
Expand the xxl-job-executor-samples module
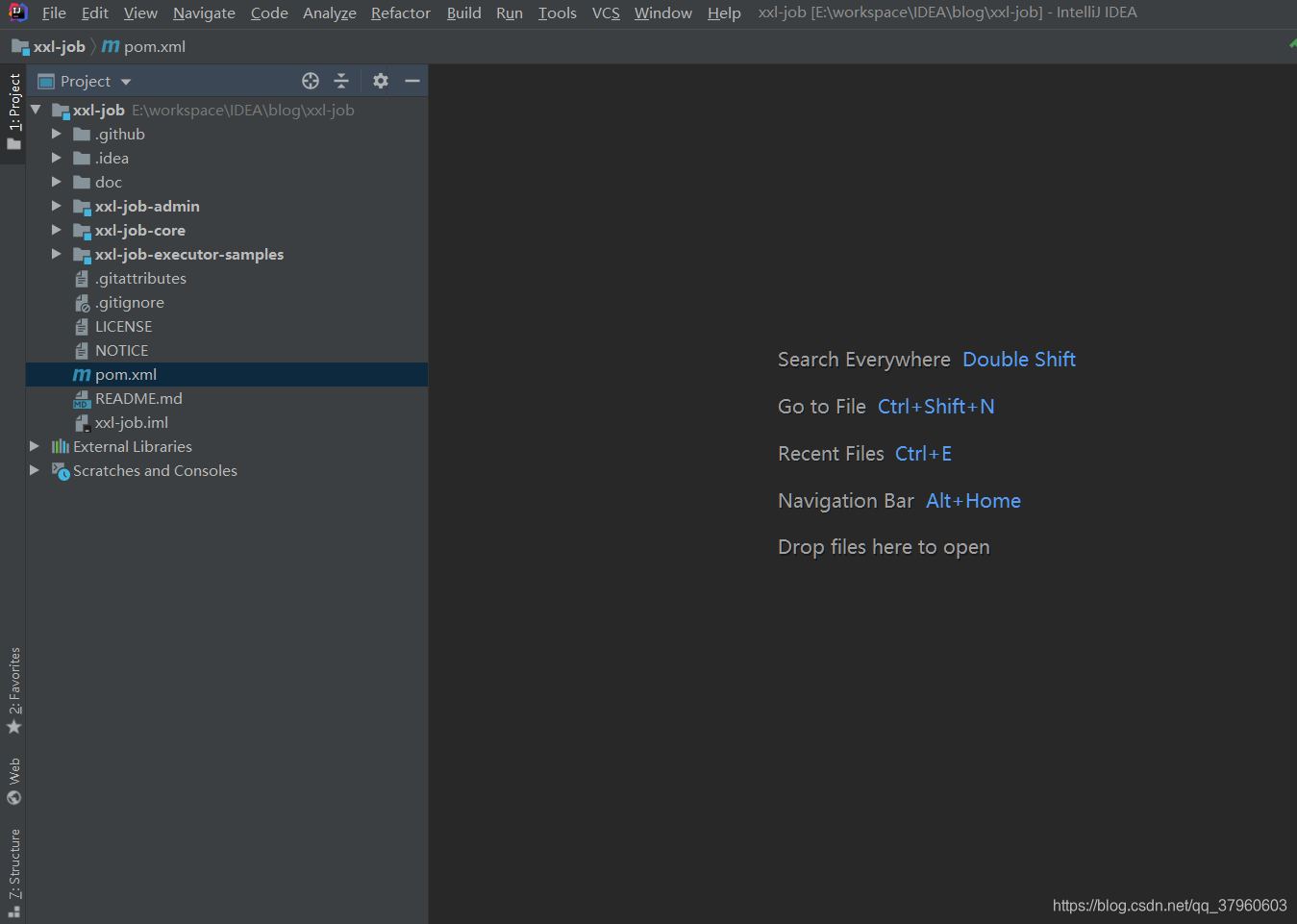click(56, 254)
